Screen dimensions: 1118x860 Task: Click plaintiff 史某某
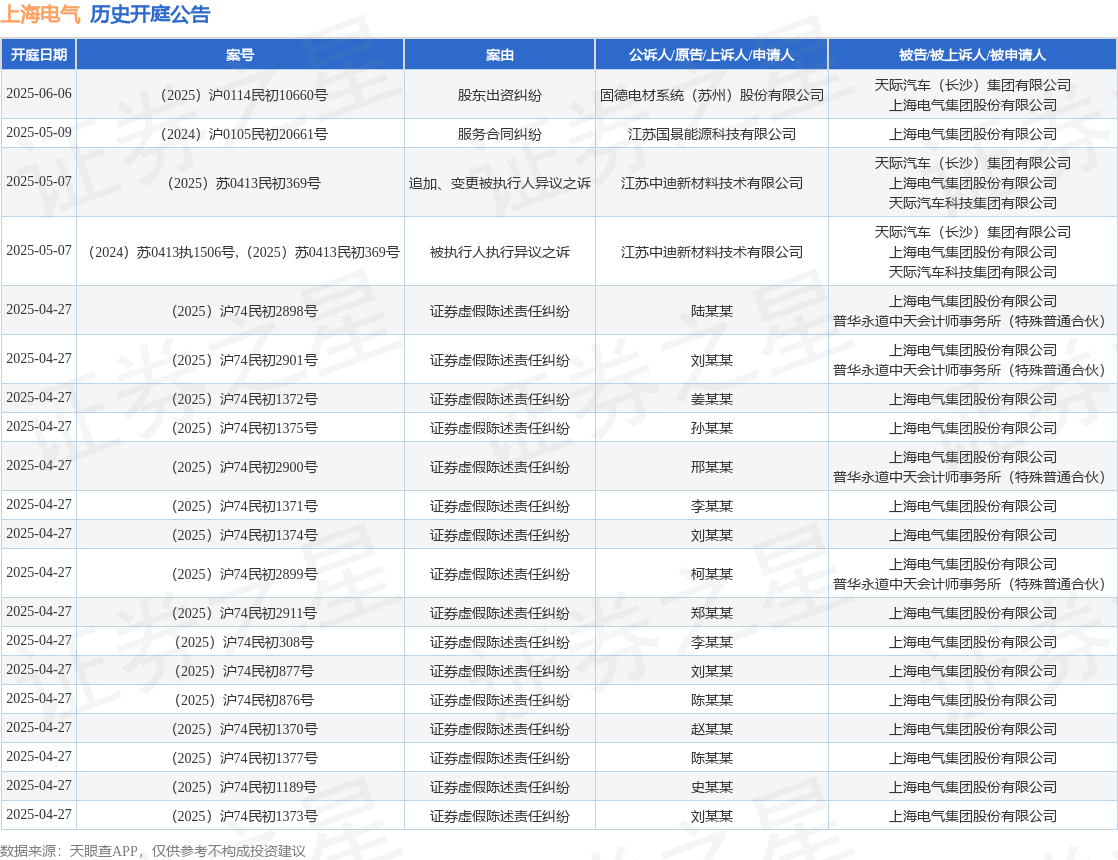pos(712,788)
